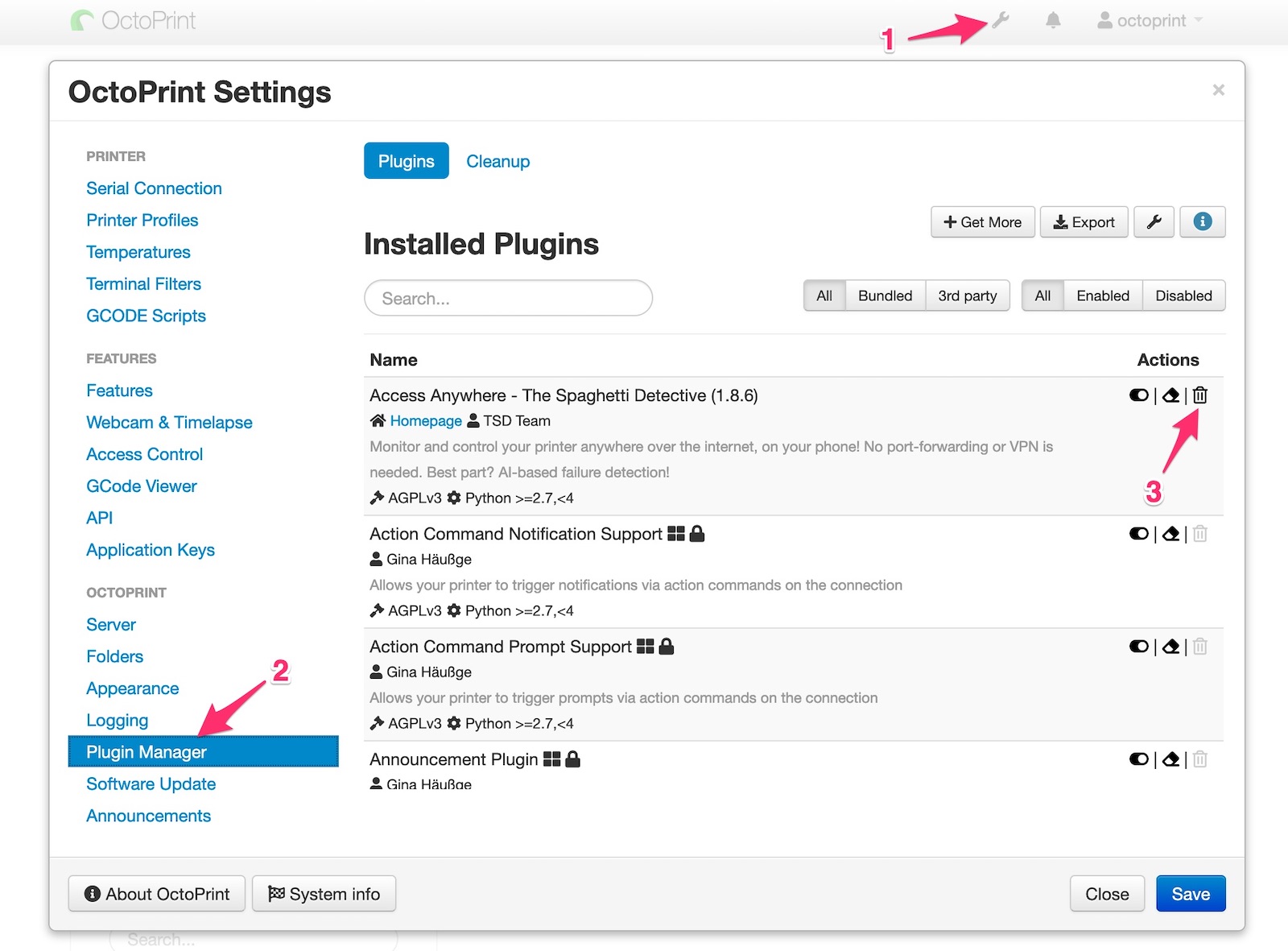Clean up Action Command Prompt Support data

click(x=1170, y=647)
